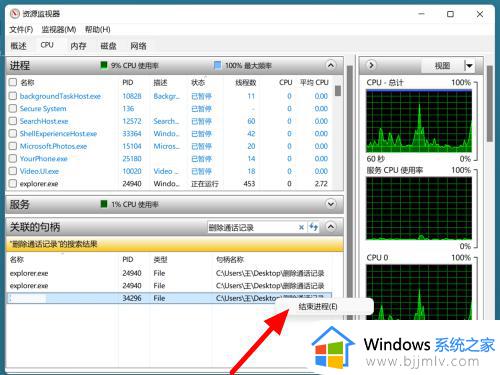500x375 pixels.
Task: Click the CPU 0 graph
Action: (419, 292)
